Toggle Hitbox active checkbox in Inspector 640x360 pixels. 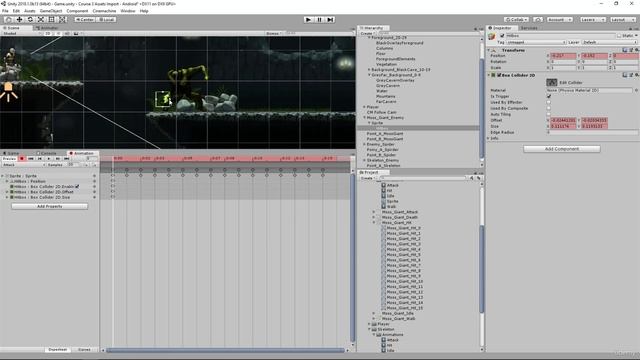502,36
